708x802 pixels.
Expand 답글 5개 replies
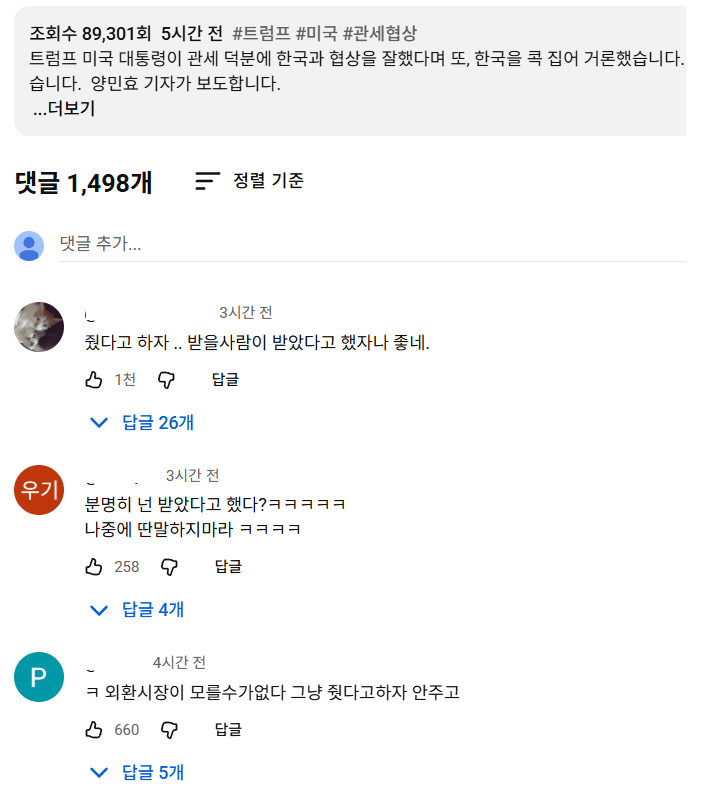138,772
